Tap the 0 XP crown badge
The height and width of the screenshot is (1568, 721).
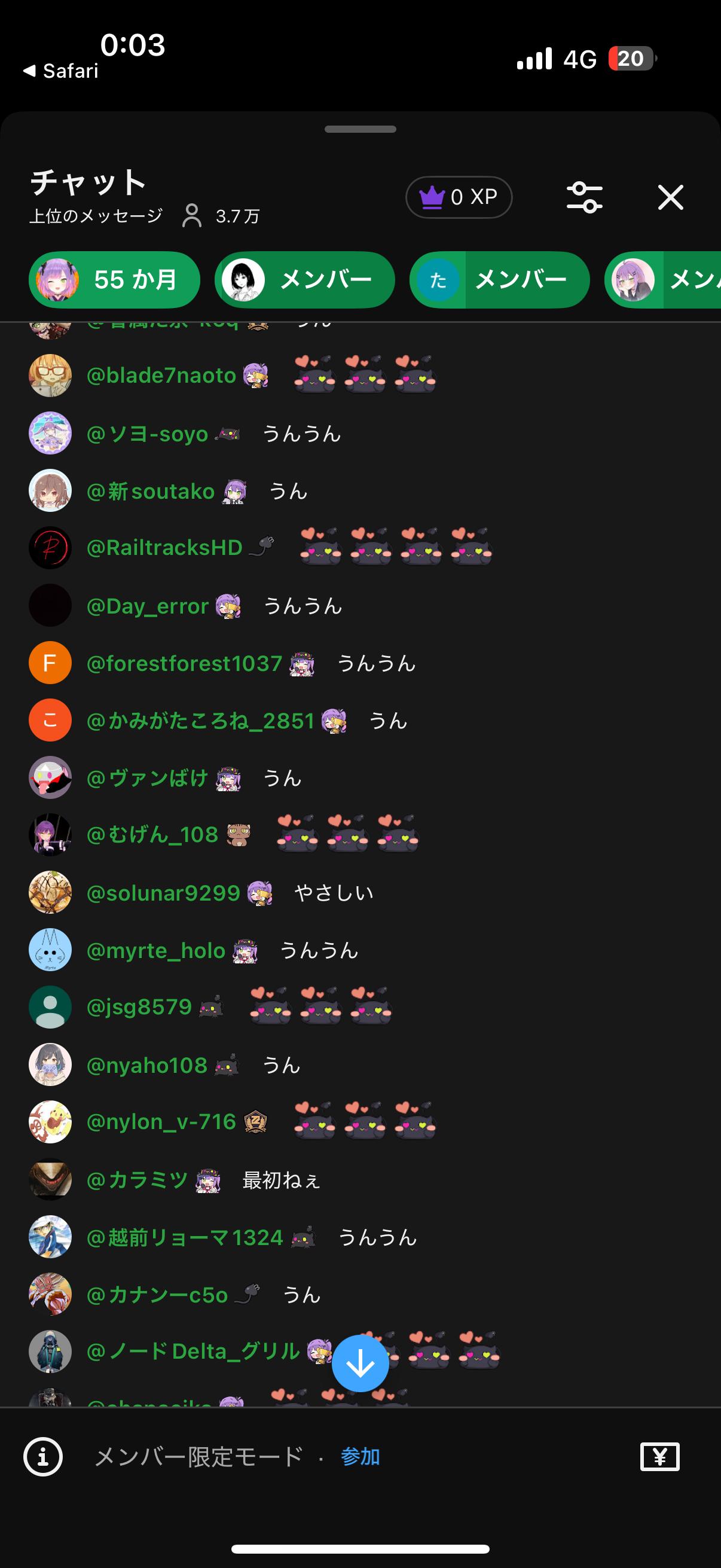tap(459, 197)
